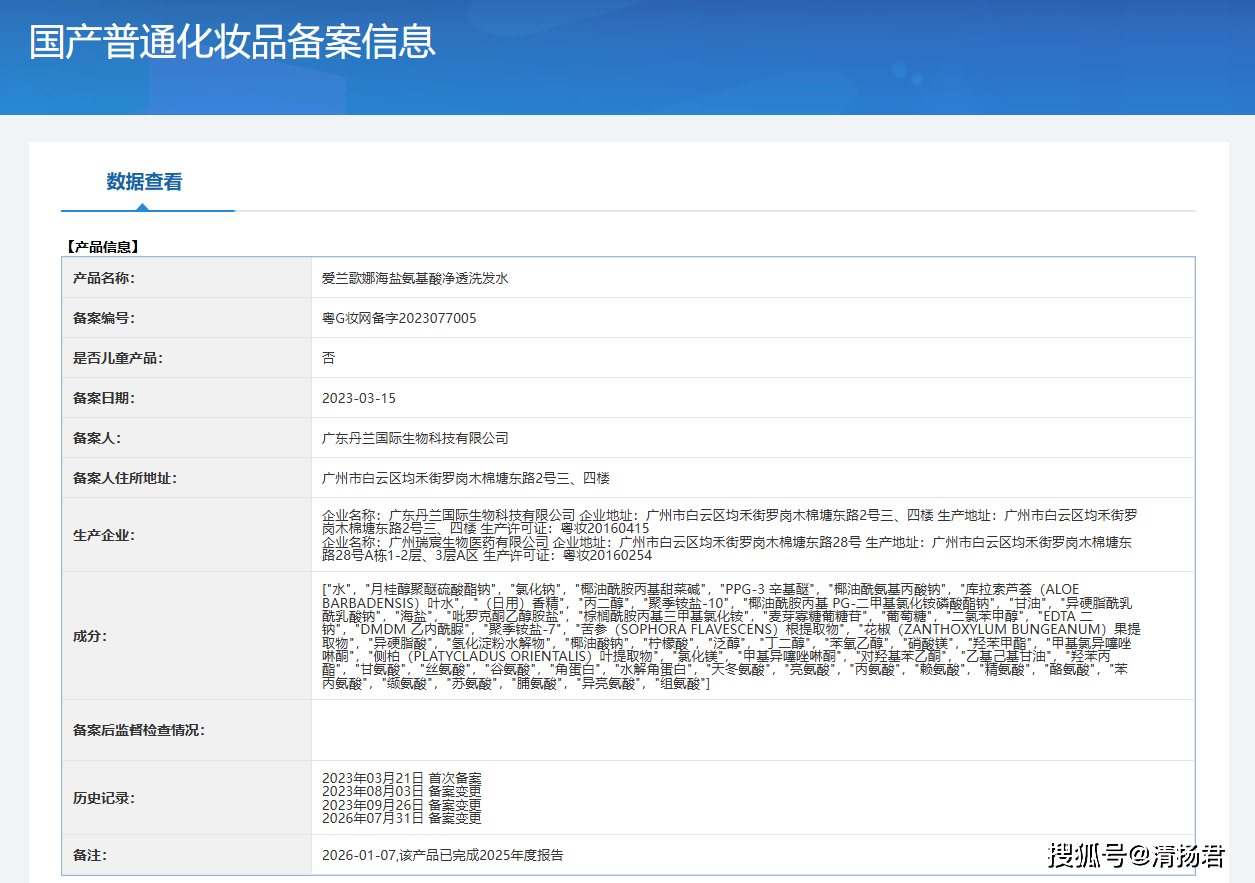Select the filing date 2023-03-15
This screenshot has width=1255, height=883.
359,398
